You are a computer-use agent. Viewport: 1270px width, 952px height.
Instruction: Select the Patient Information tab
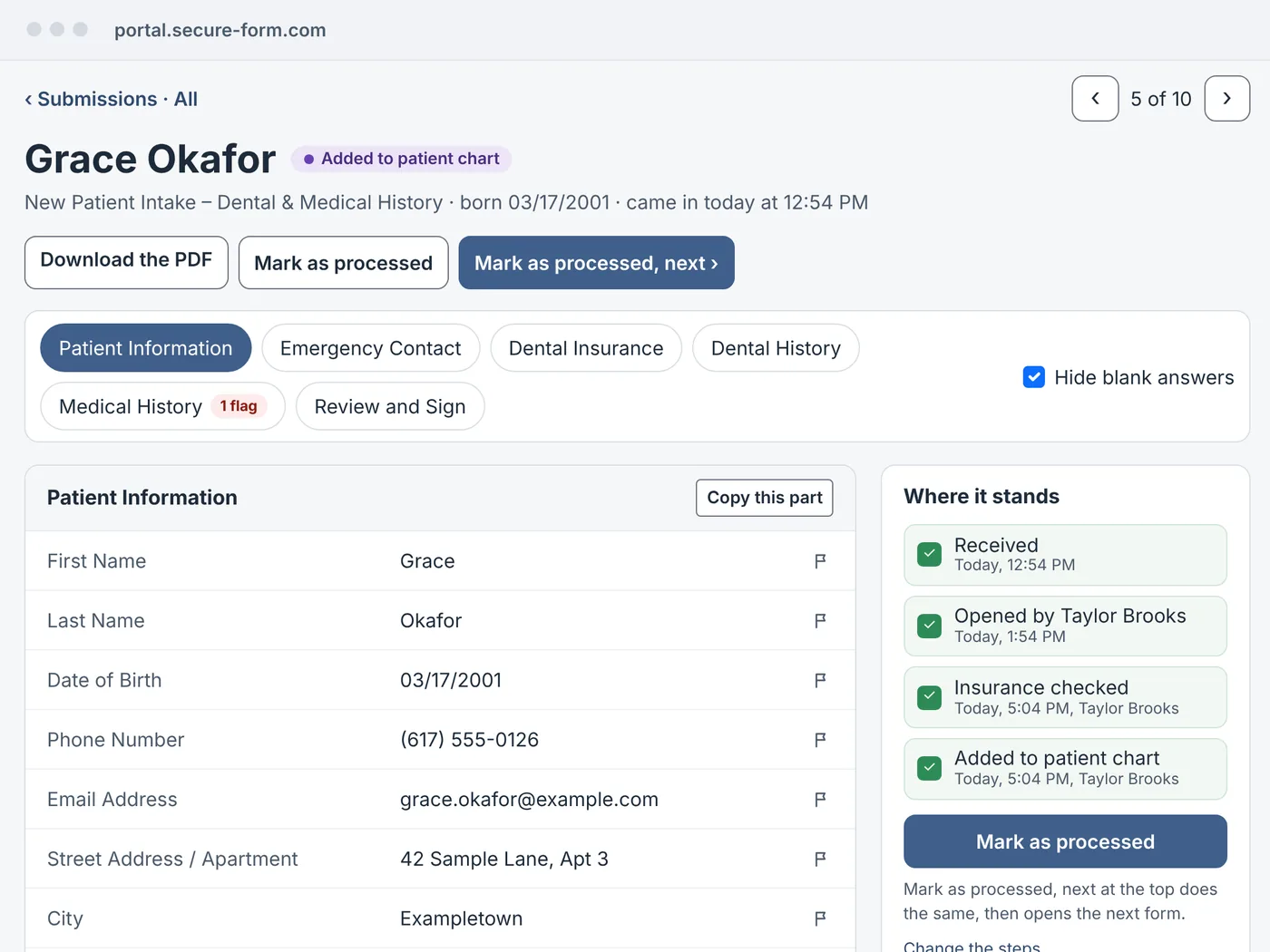pos(146,348)
